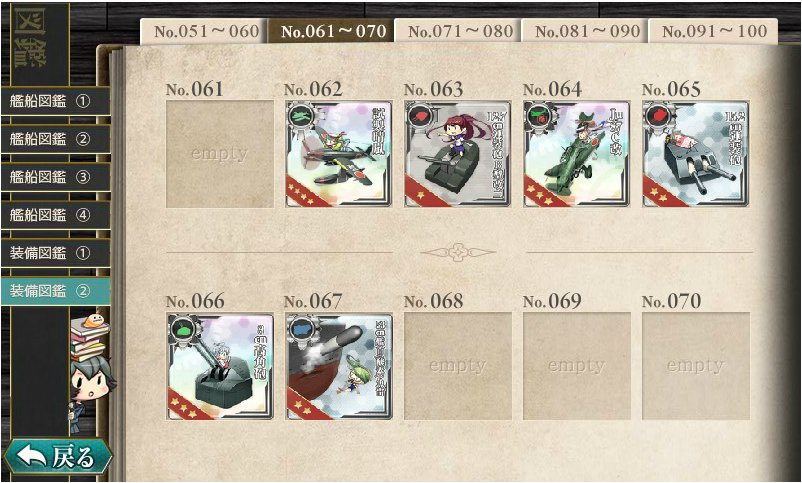Click the red gun icon on card No.065
This screenshot has height=483, width=802.
click(x=658, y=117)
